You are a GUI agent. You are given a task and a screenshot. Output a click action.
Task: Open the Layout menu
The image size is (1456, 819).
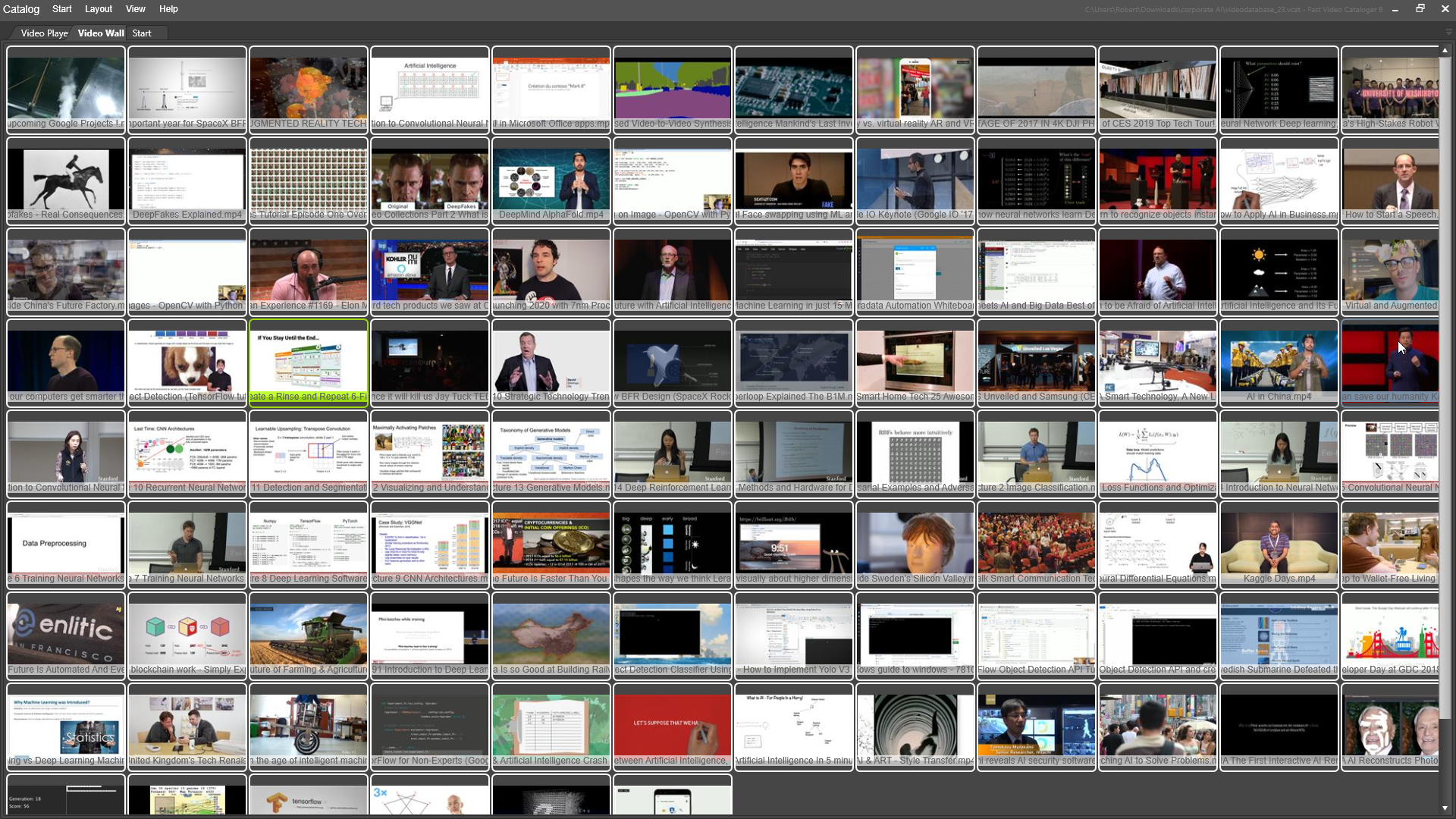[x=98, y=9]
